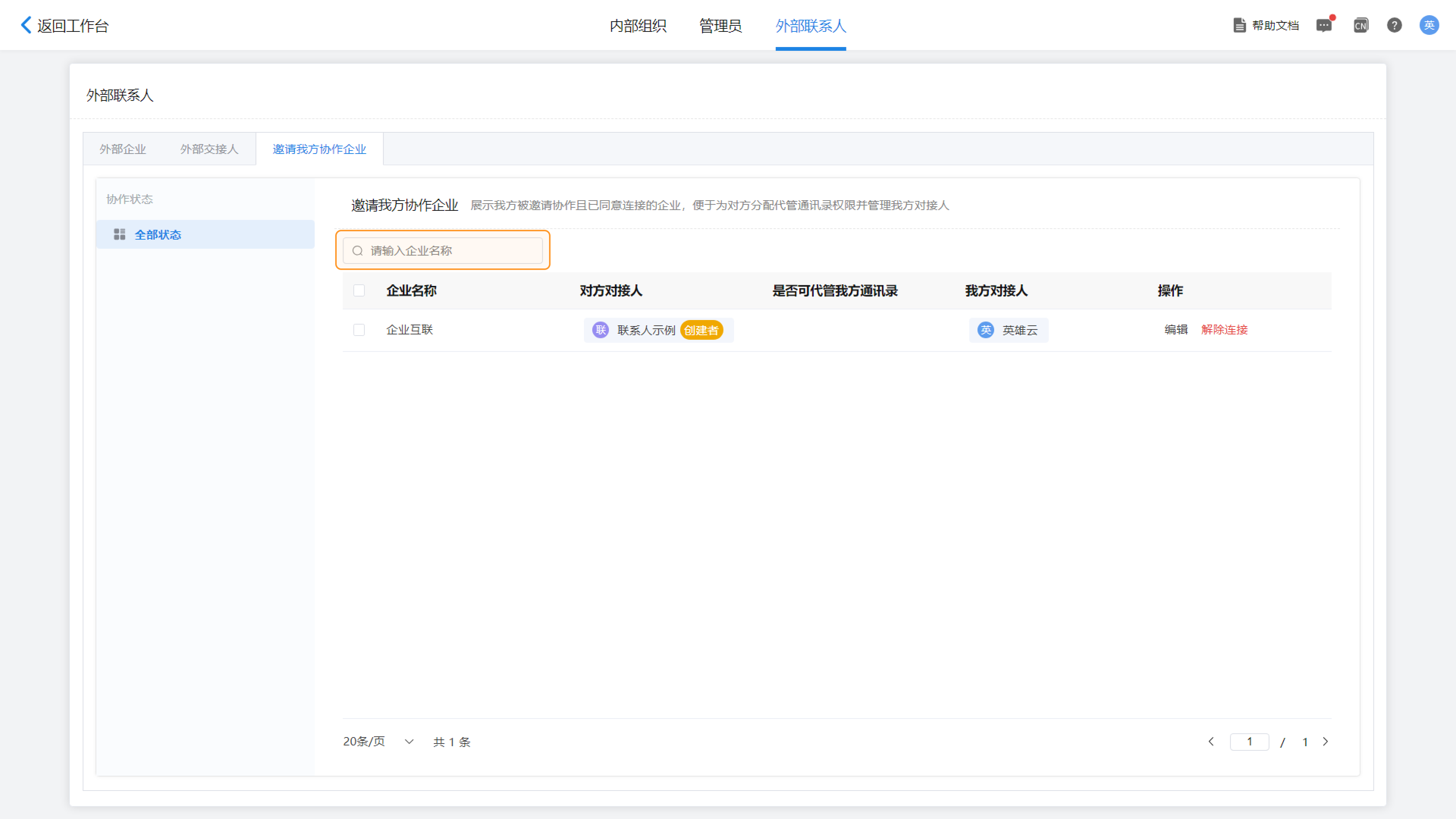Select the 邀请我方协作企业 sub tab
The image size is (1456, 819).
pyautogui.click(x=319, y=149)
